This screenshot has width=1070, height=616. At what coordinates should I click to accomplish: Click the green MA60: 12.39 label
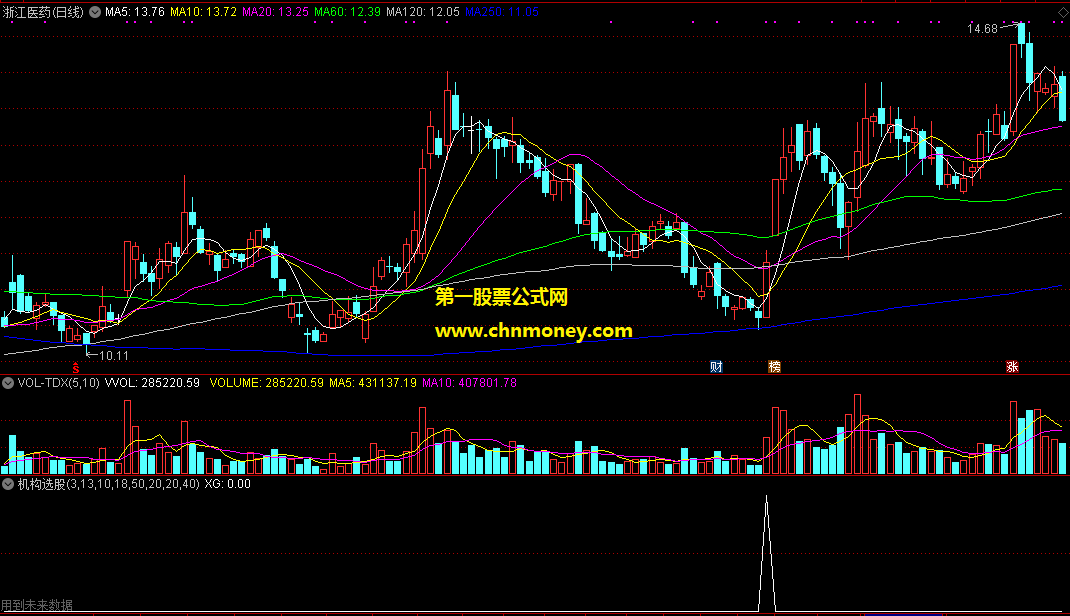tap(347, 12)
